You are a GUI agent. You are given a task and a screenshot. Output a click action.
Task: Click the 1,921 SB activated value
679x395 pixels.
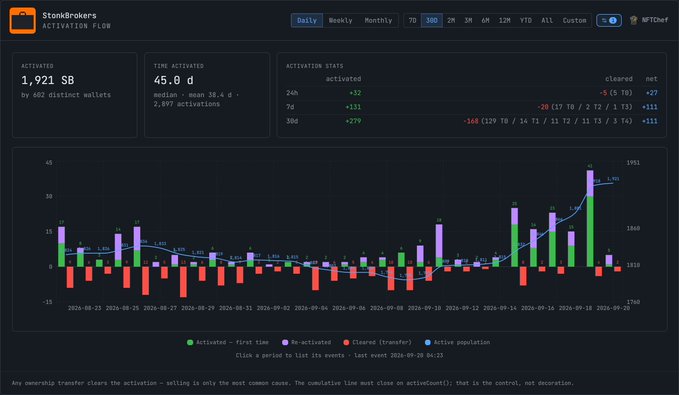pos(48,80)
